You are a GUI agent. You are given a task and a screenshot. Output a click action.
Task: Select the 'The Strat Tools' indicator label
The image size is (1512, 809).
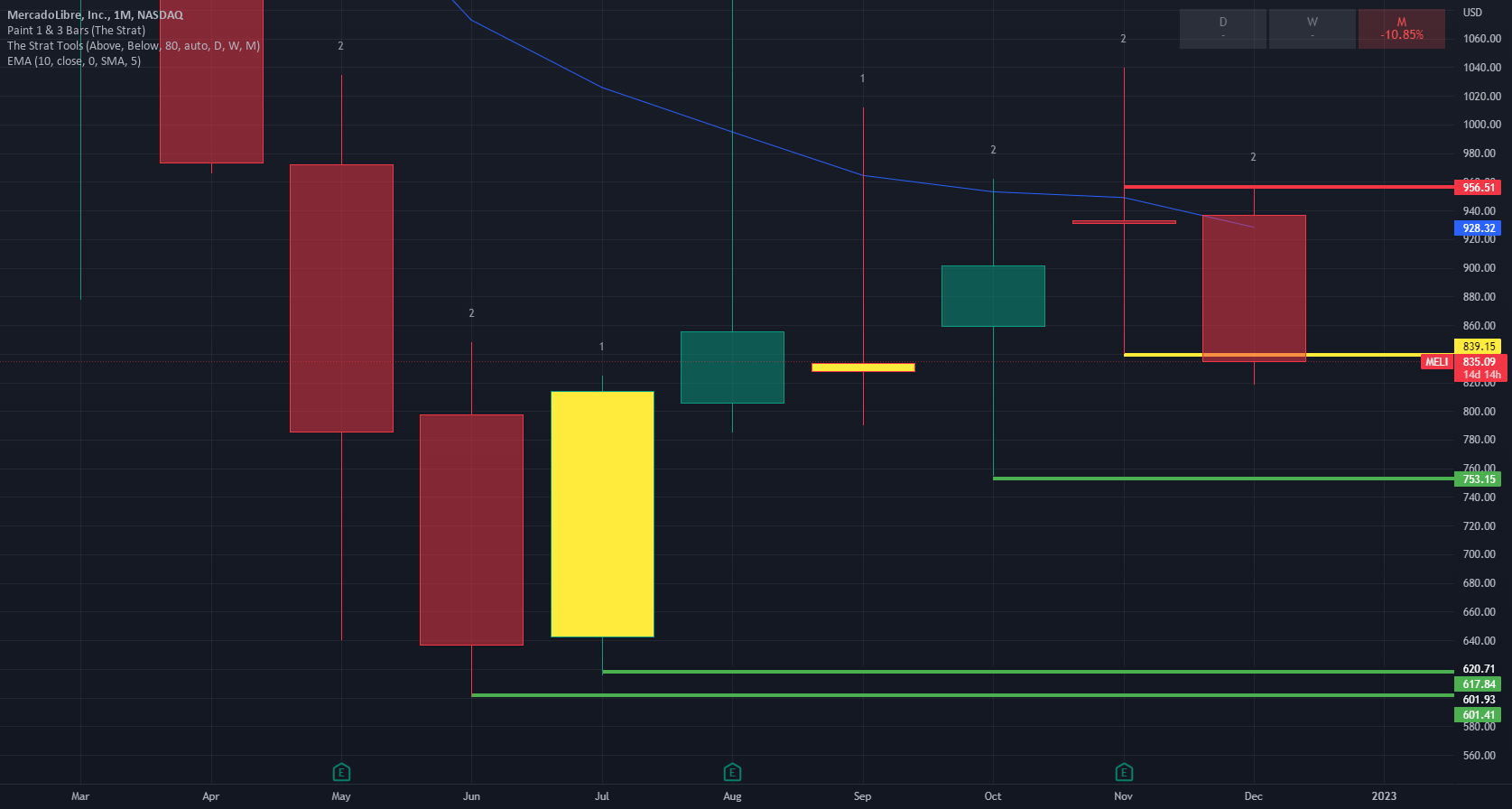(x=134, y=46)
